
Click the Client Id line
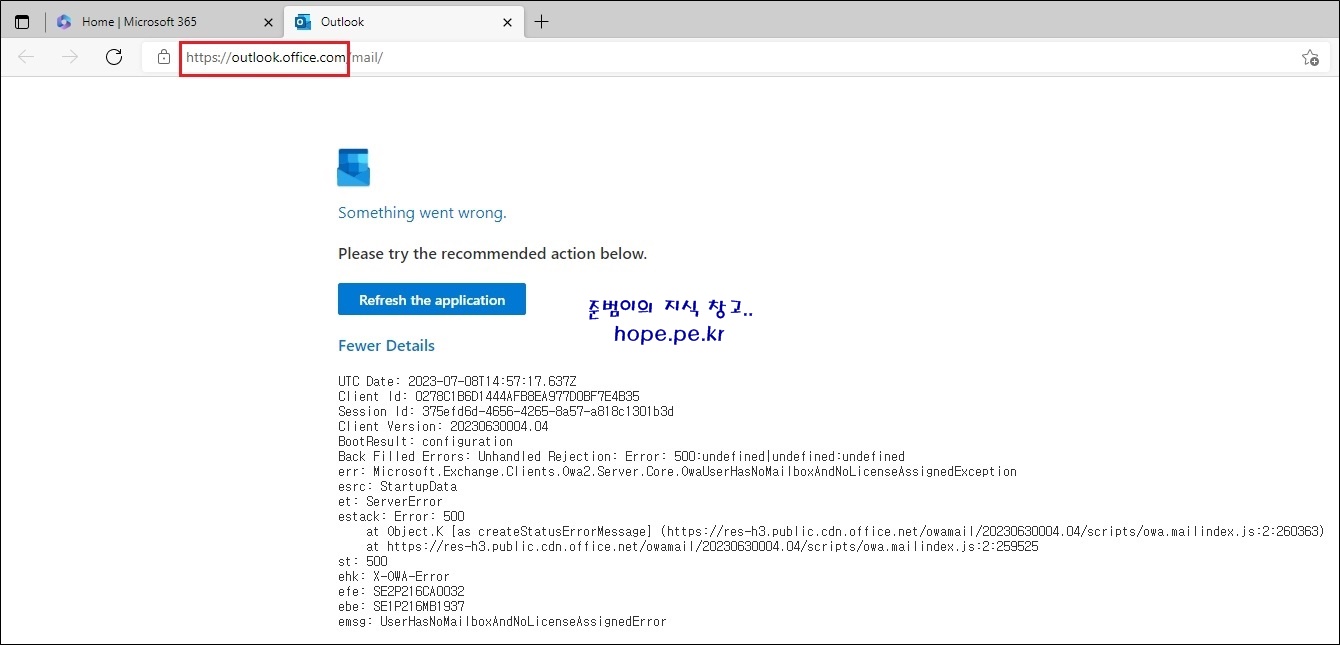coord(489,396)
